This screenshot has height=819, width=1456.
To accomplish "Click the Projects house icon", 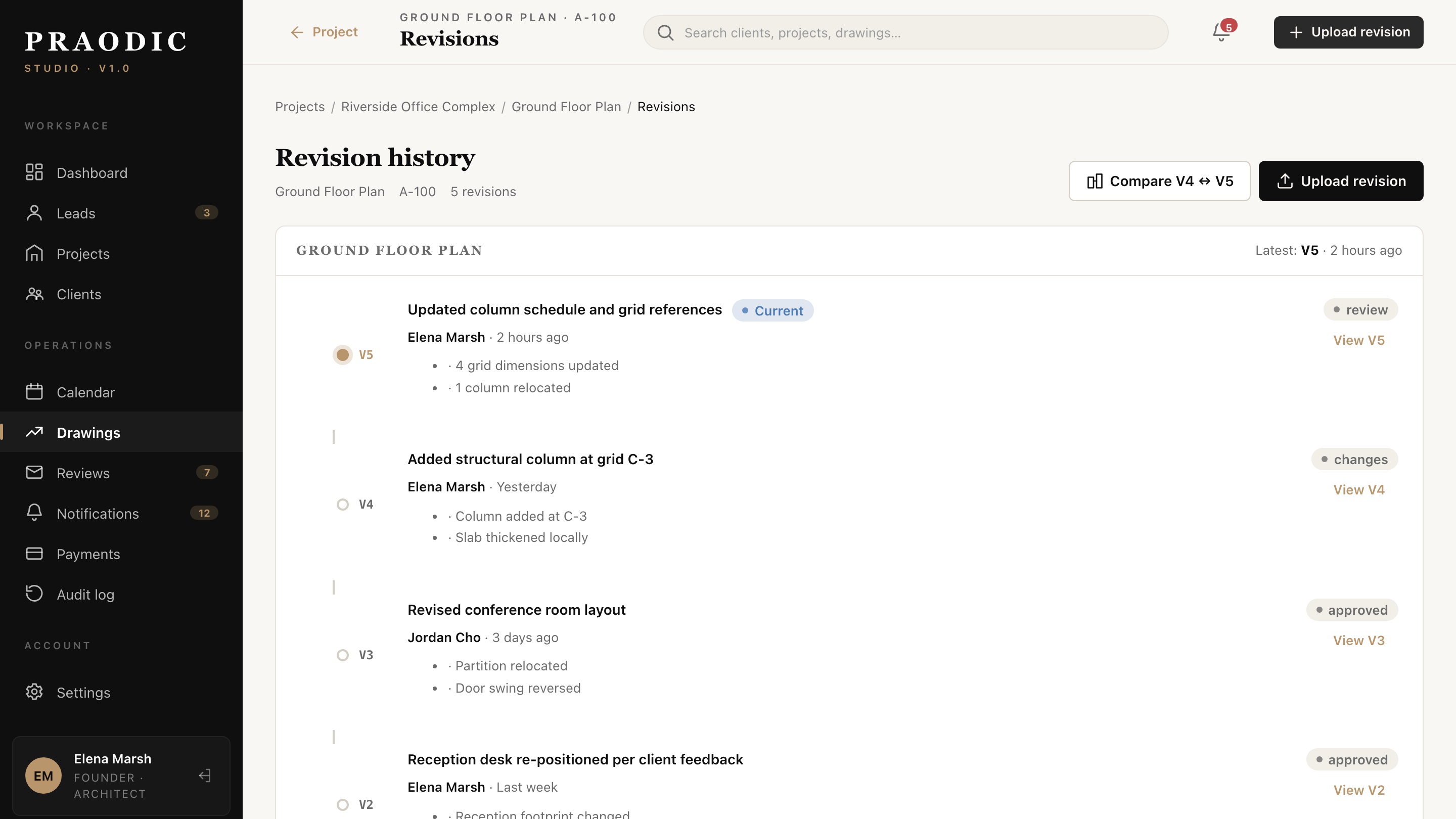I will coord(34,253).
